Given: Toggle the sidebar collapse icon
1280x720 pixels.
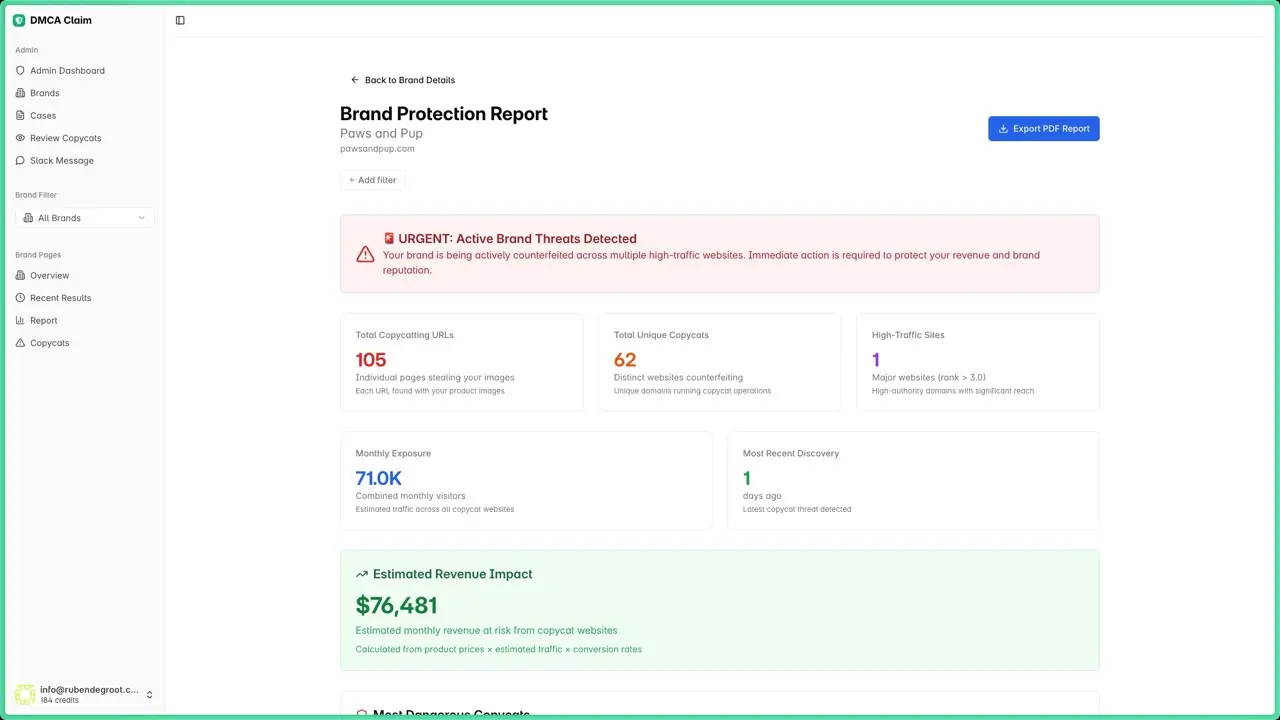Looking at the screenshot, I should point(180,20).
